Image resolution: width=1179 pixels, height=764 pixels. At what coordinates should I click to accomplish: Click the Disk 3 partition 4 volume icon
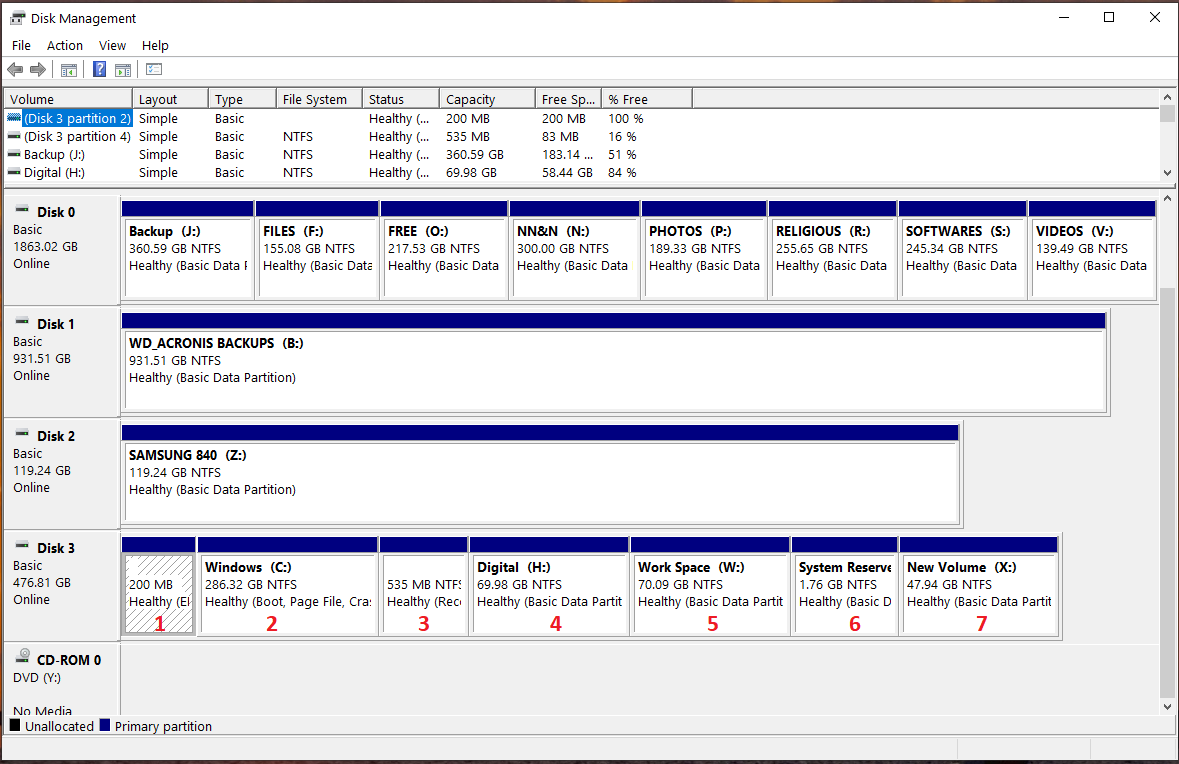click(x=14, y=136)
